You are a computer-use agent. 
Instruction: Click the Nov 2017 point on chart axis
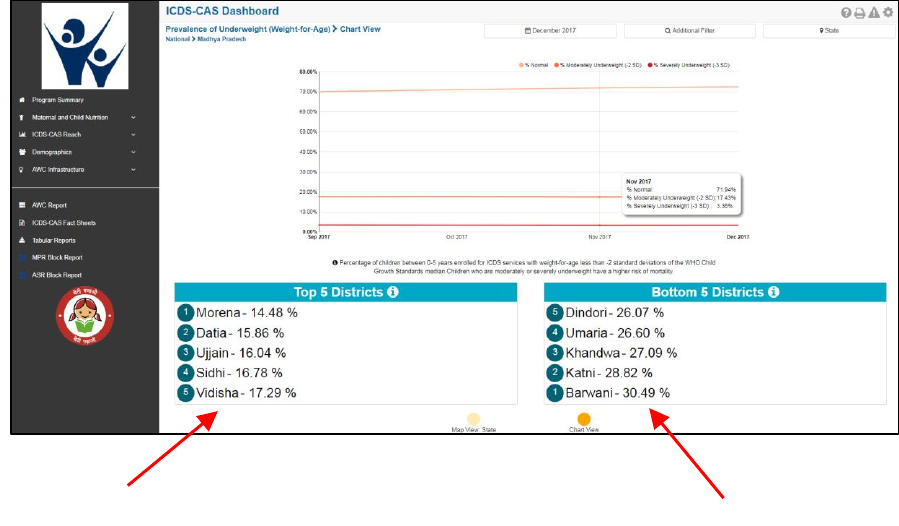click(600, 237)
